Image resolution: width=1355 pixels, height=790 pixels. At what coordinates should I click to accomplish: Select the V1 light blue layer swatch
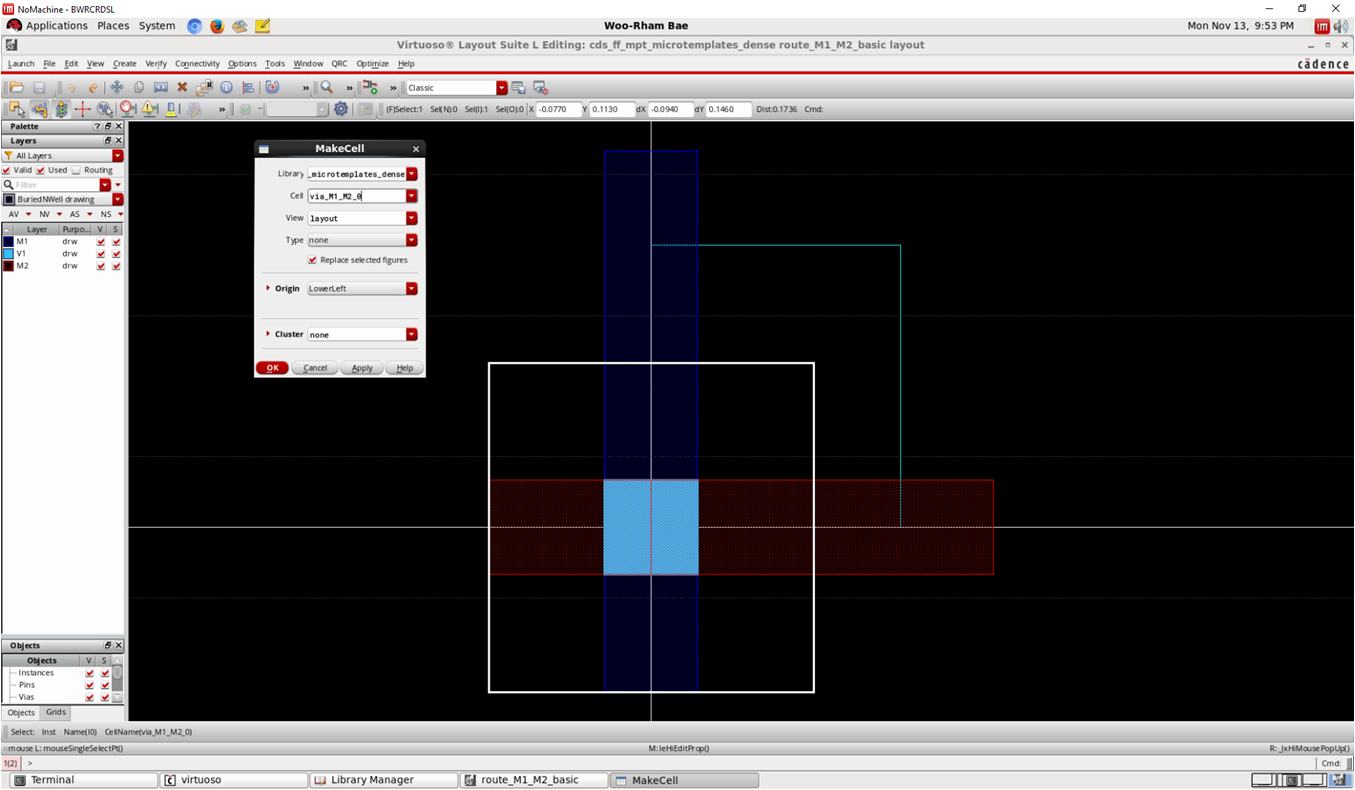[8, 254]
